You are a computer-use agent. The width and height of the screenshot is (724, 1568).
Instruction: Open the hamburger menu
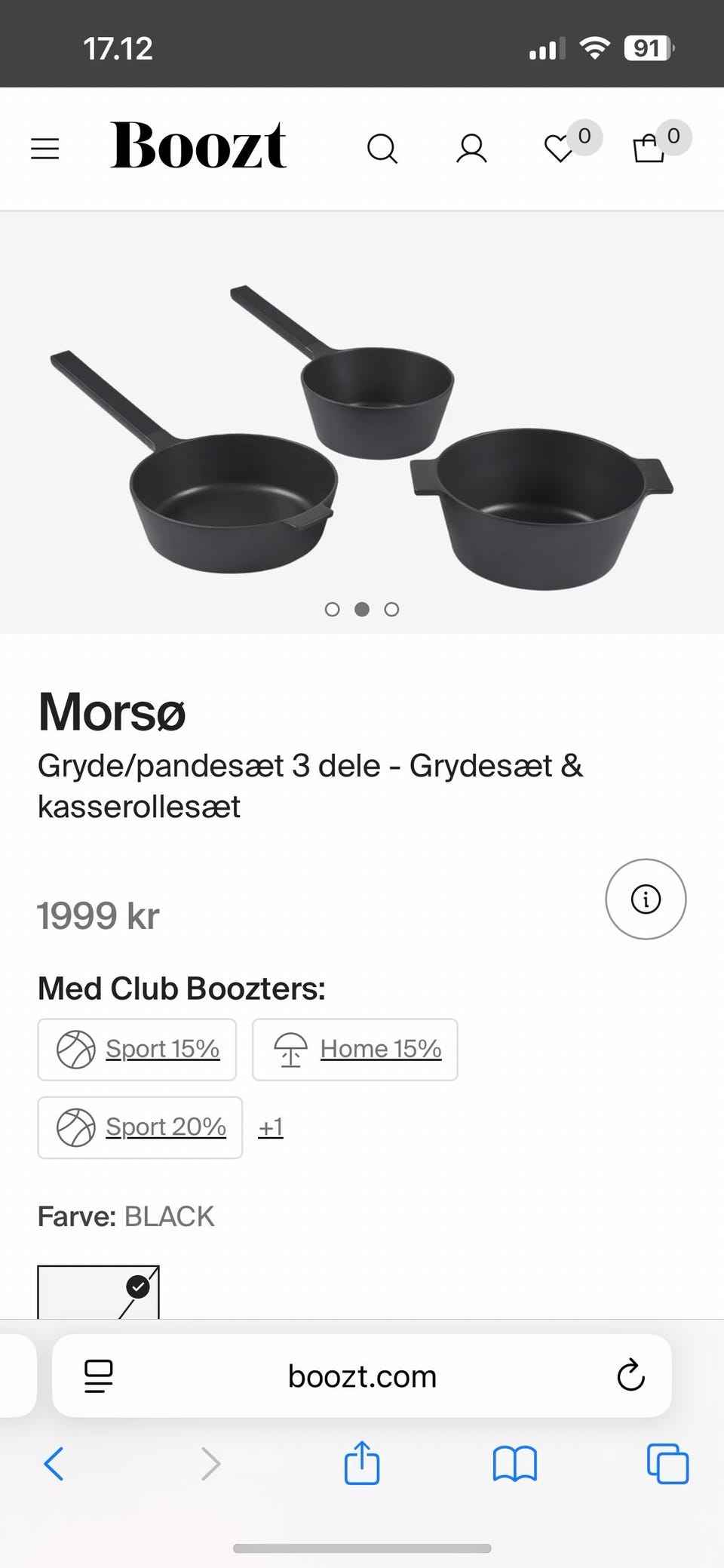pos(44,148)
